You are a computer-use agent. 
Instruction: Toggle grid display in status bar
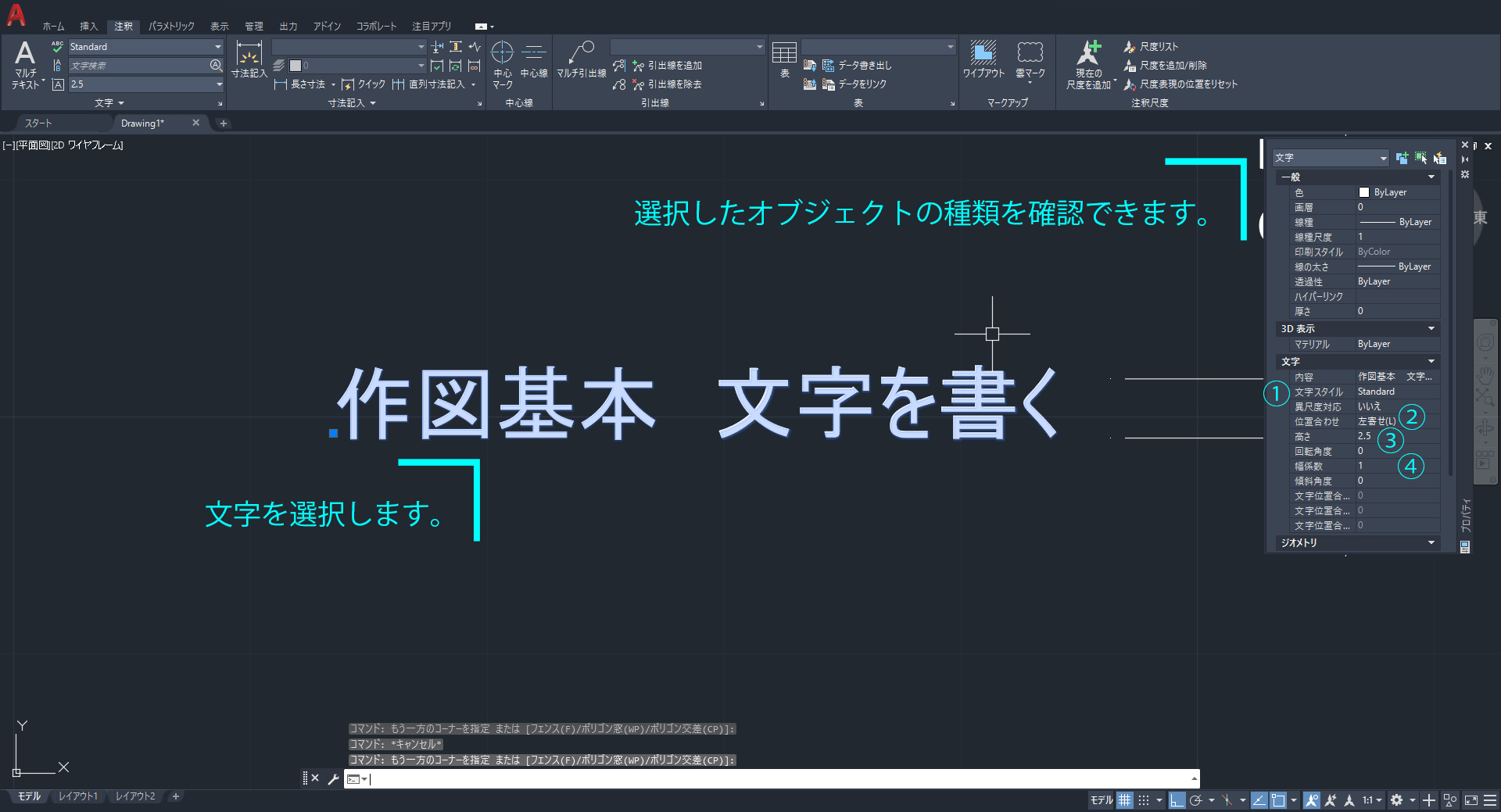1124,799
